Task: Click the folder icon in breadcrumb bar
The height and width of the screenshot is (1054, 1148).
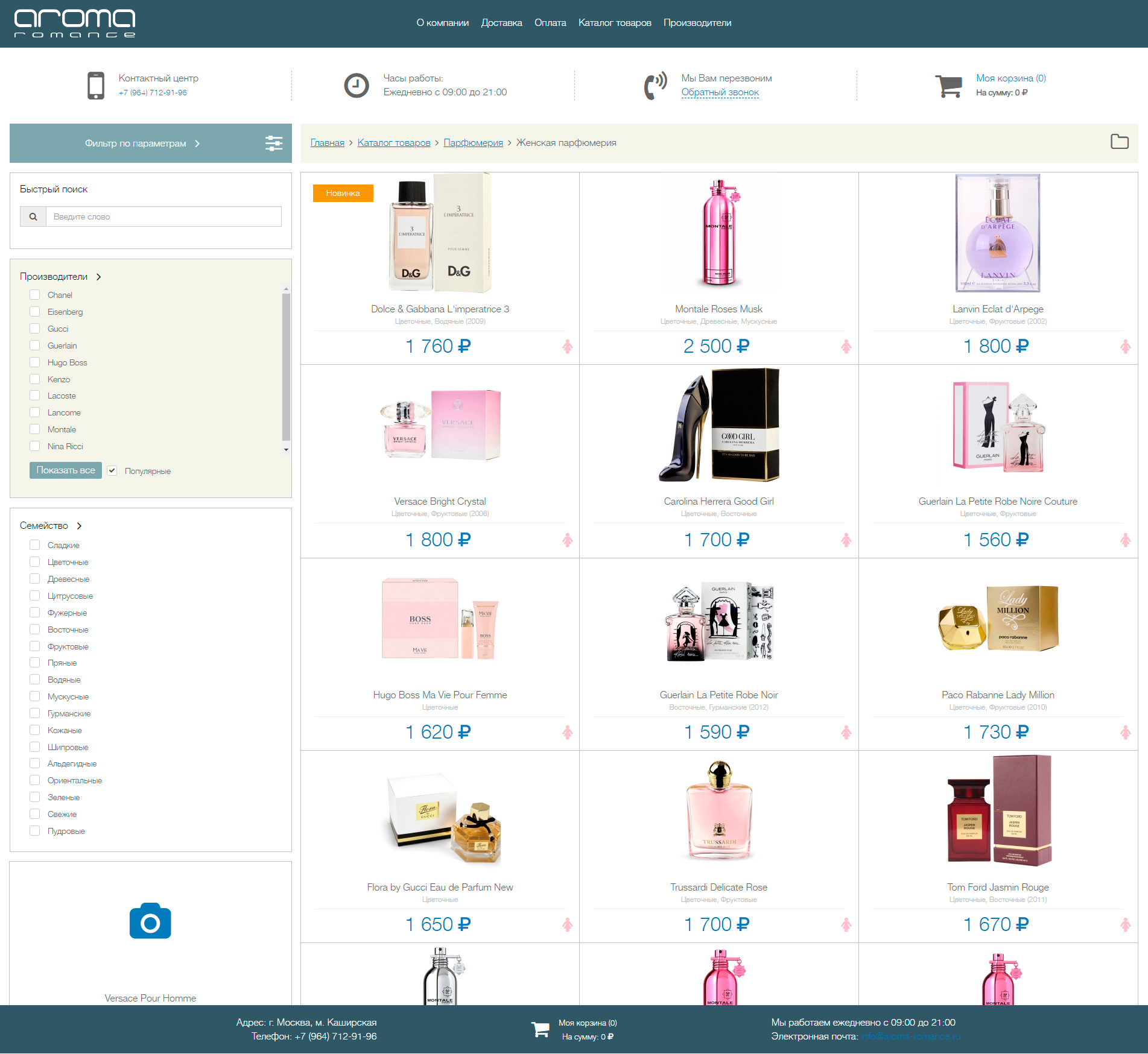Action: (x=1120, y=142)
